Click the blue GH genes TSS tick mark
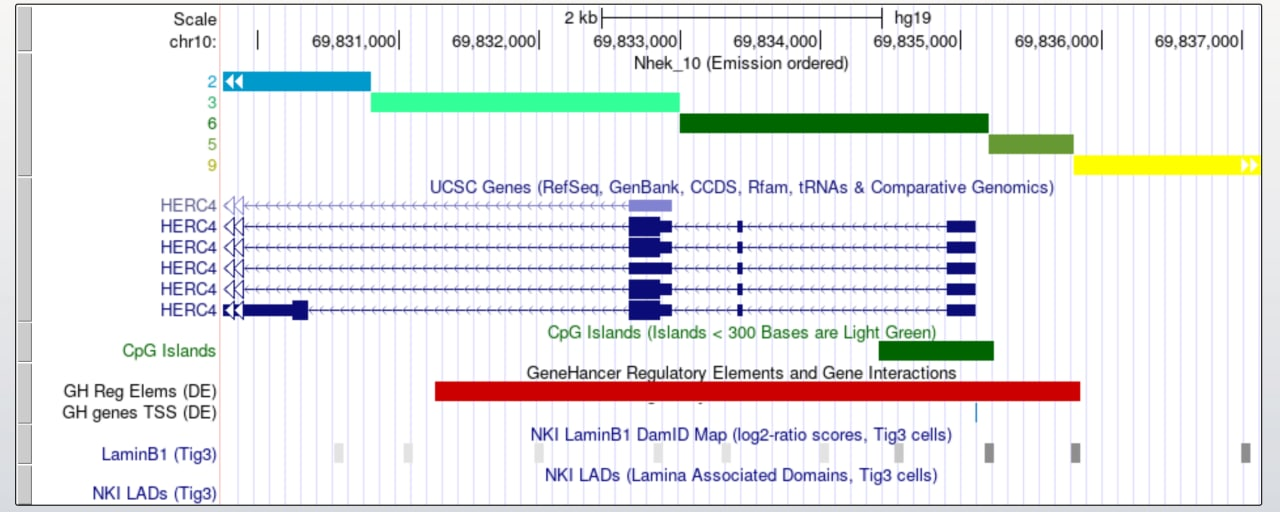Screen dimensions: 1280x512 pyautogui.click(x=975, y=412)
